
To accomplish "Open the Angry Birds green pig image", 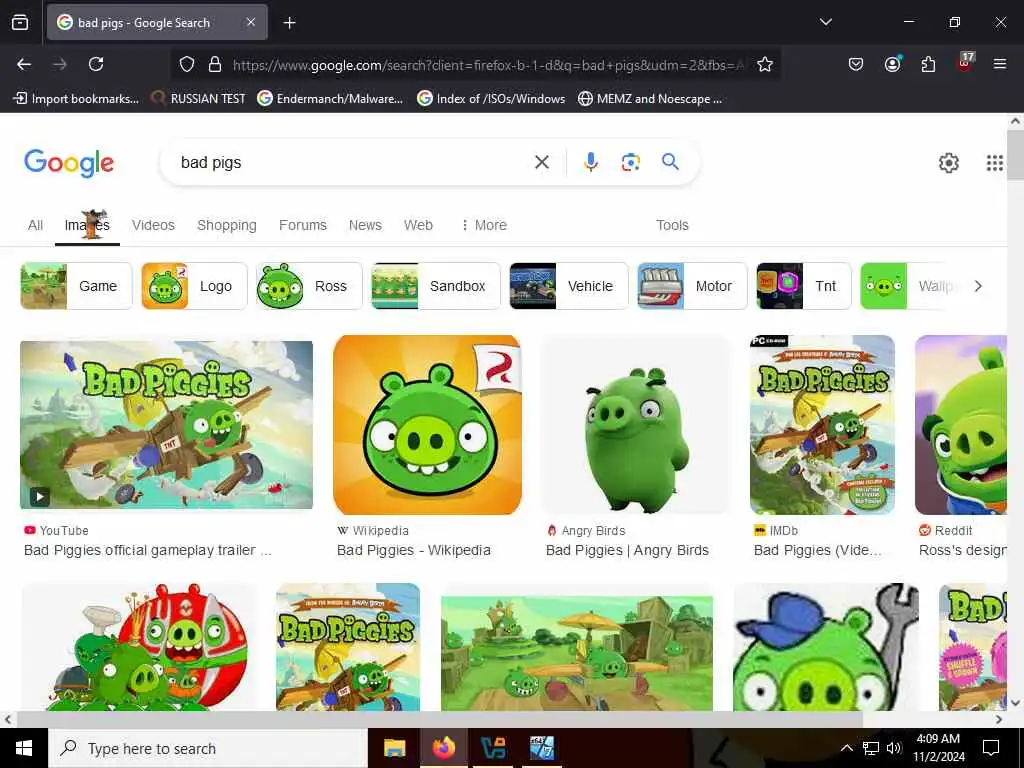I will coord(635,424).
